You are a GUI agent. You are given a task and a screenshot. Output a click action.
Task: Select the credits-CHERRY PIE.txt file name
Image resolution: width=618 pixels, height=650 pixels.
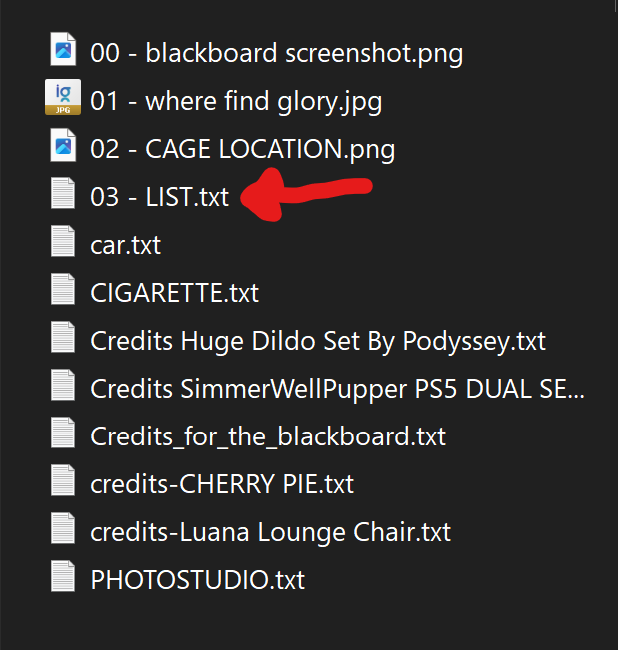click(222, 484)
